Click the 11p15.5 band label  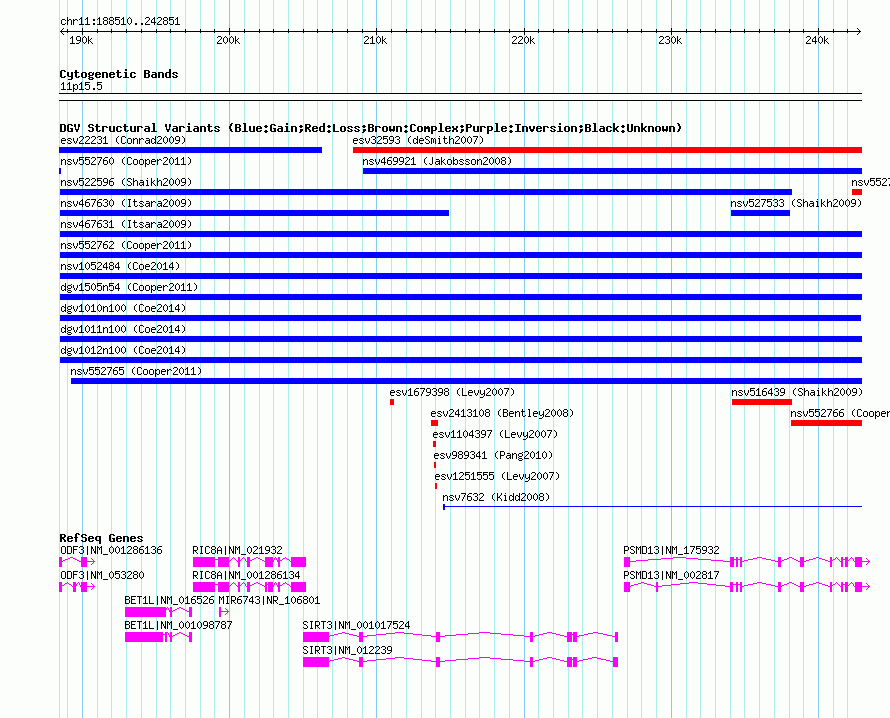[81, 86]
